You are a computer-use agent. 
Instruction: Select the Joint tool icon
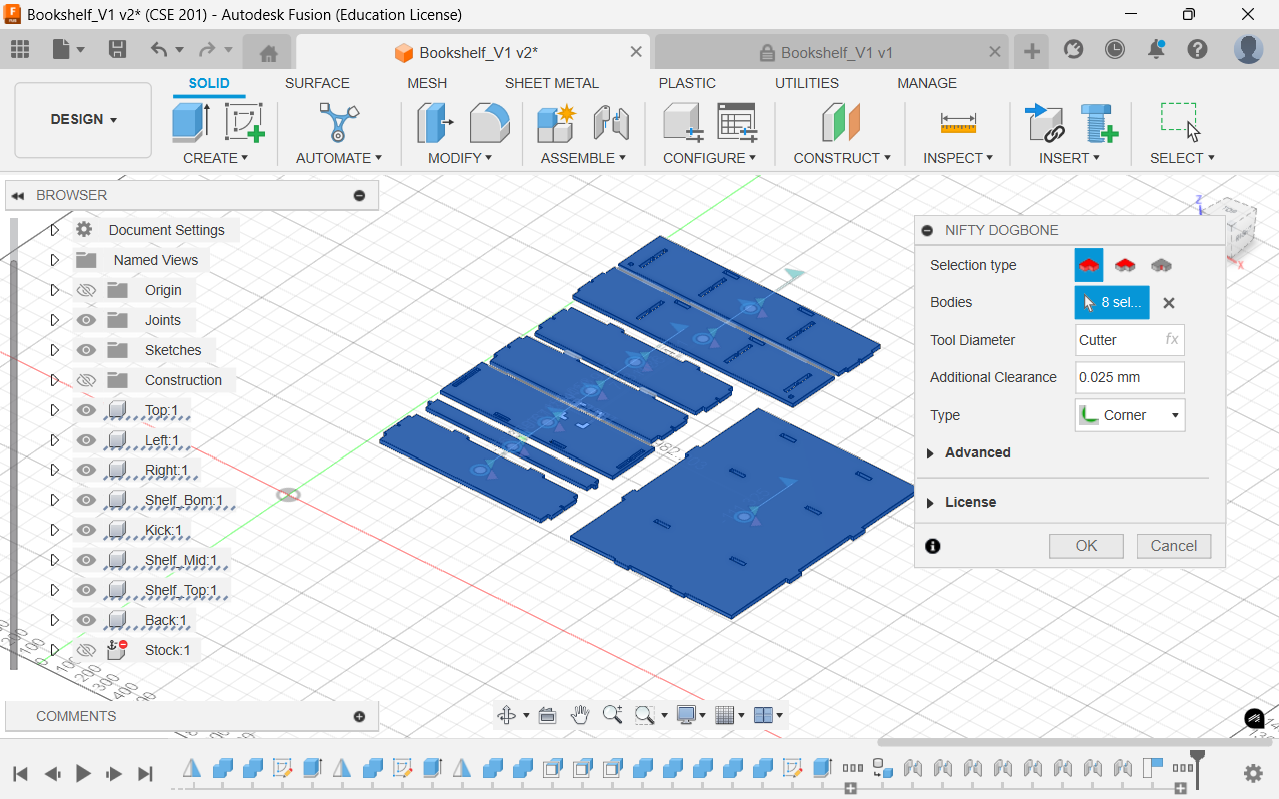coord(611,122)
